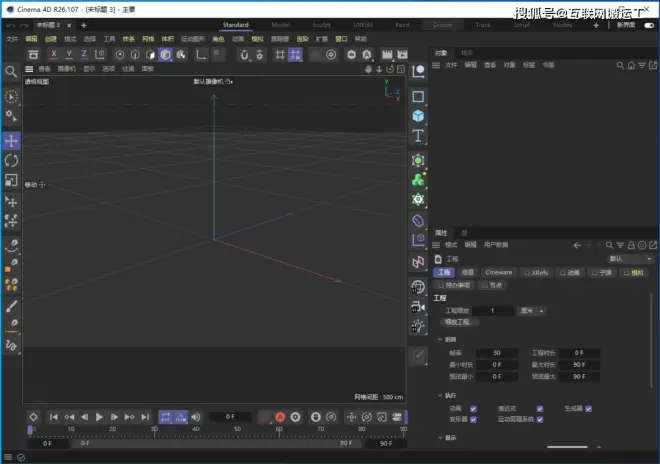Select the Text spline tool icon

tap(418, 136)
